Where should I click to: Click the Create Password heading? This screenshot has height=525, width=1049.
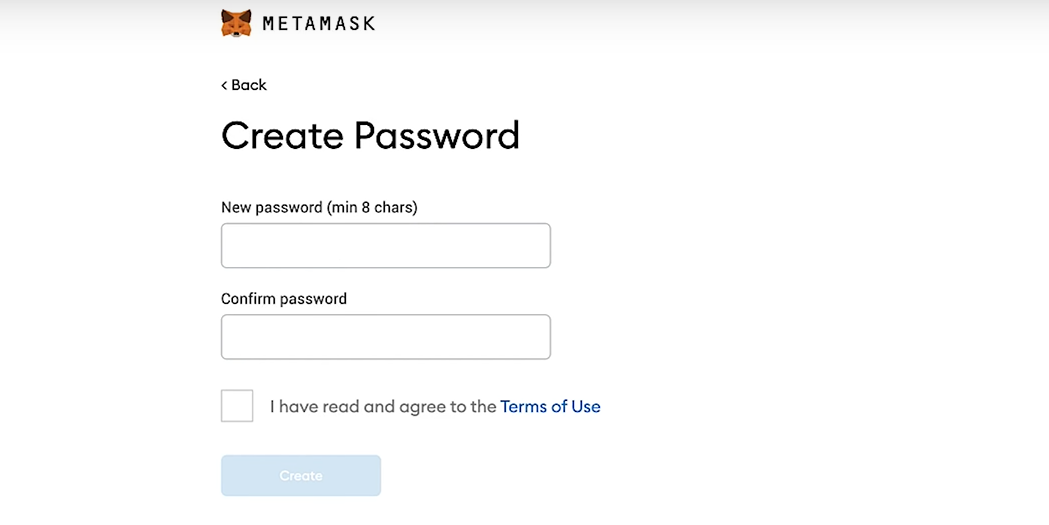370,135
